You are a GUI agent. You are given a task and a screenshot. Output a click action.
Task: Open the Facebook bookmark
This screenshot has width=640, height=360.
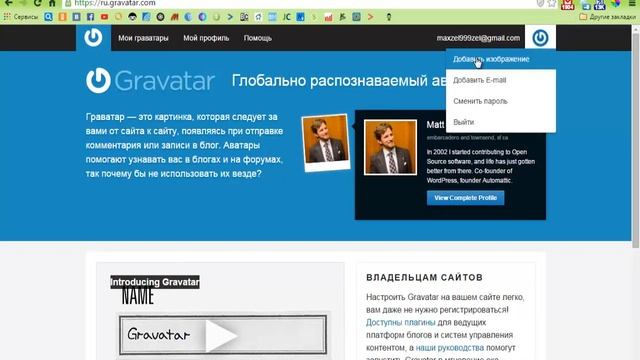point(90,17)
